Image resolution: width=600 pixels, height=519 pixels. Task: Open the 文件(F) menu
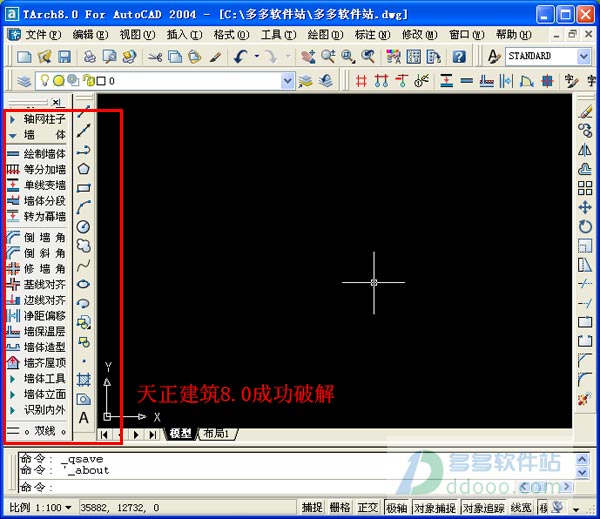[43, 35]
